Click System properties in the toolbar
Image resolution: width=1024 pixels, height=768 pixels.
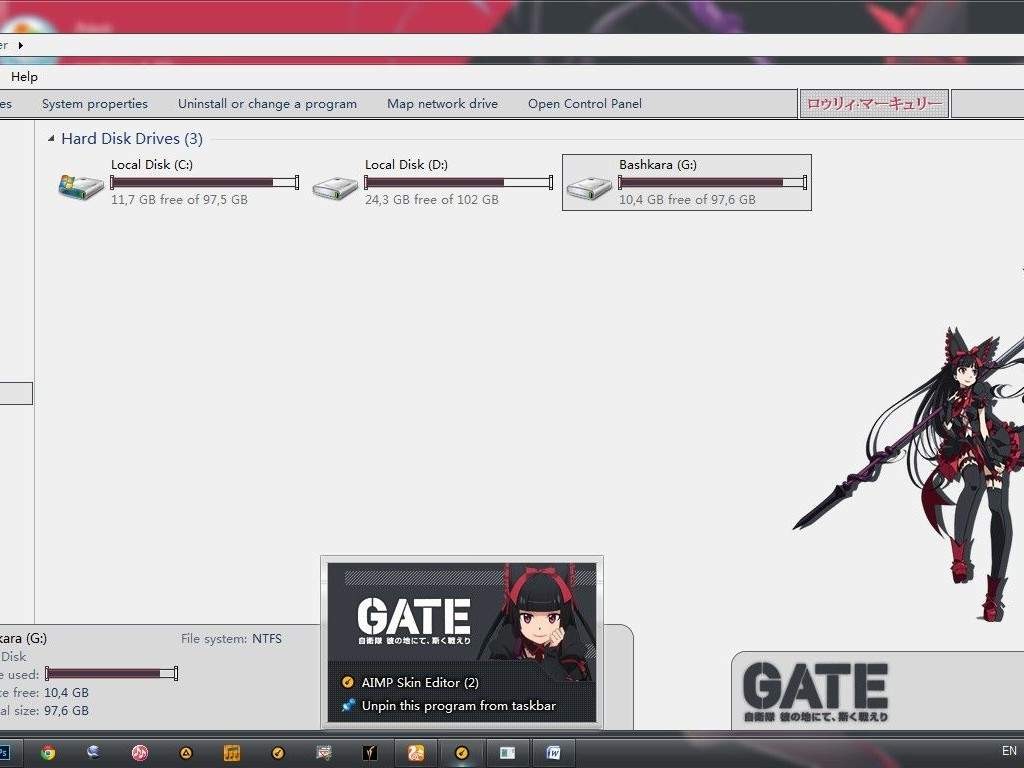tap(94, 103)
